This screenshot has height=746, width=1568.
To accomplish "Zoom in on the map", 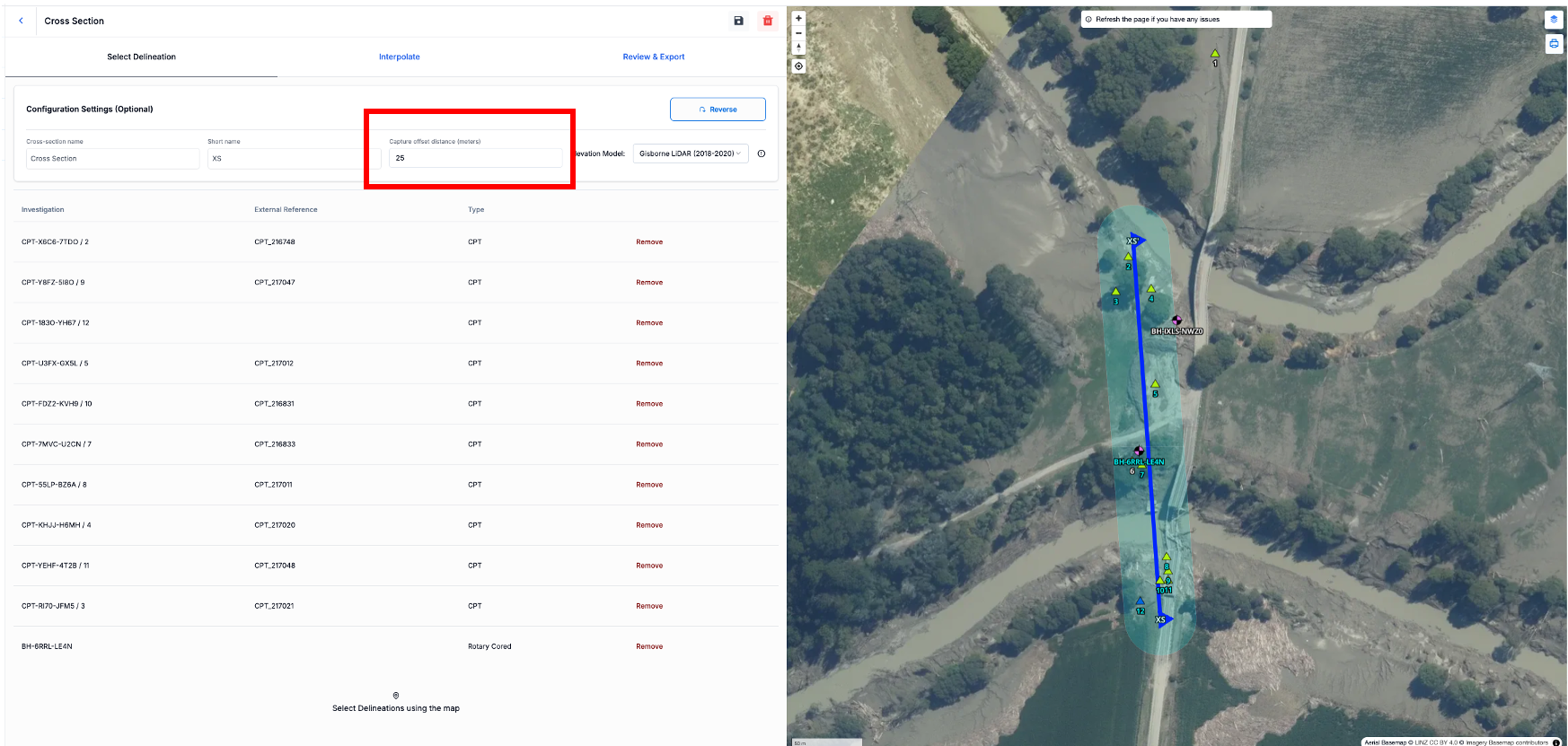I will [x=798, y=18].
